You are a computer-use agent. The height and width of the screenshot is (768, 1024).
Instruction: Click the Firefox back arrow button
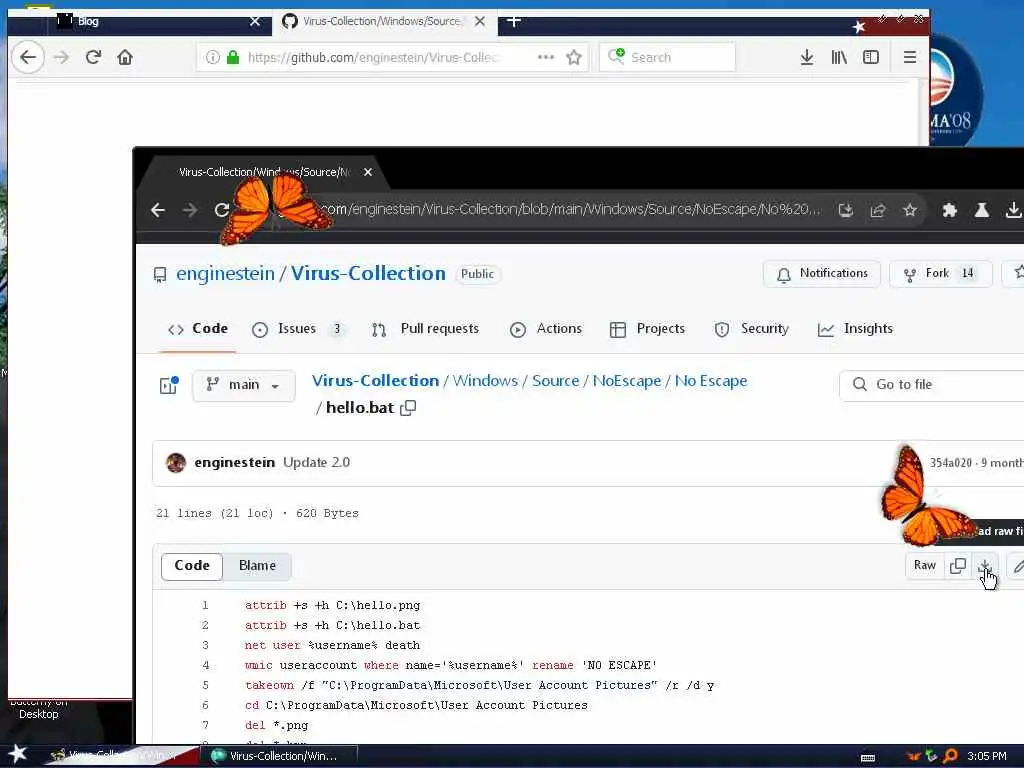tap(28, 57)
